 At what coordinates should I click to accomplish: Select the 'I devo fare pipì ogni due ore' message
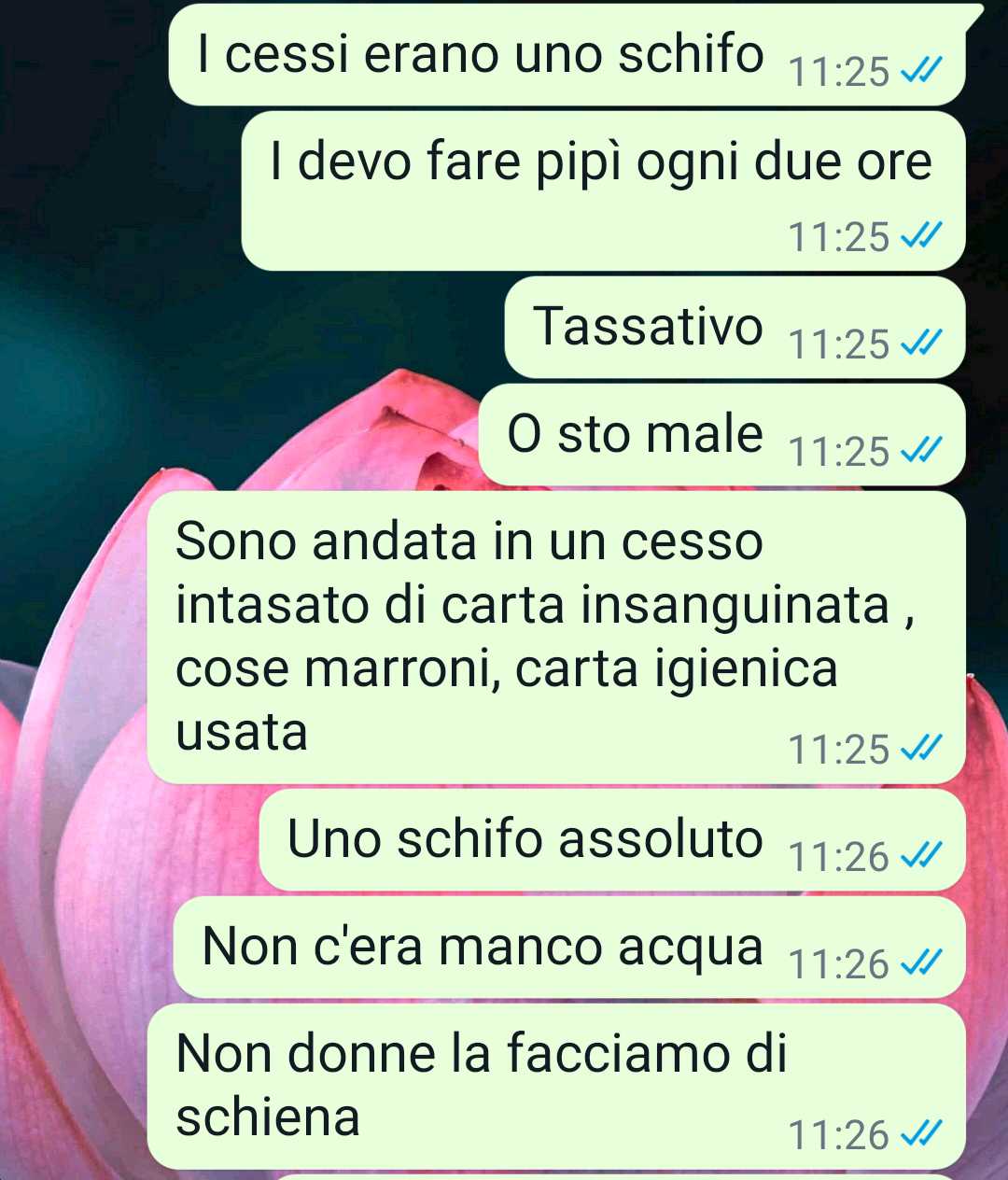point(603,191)
